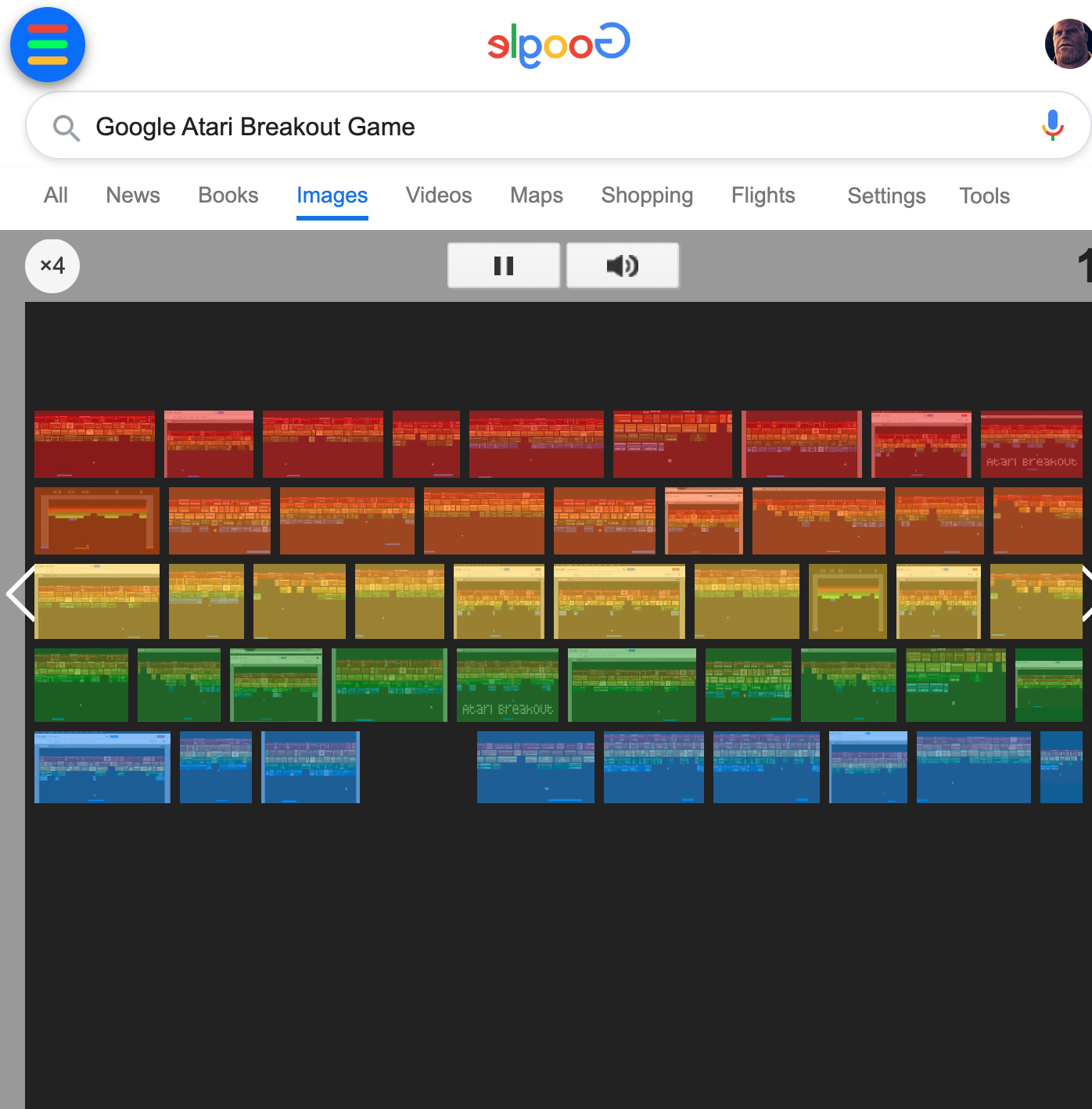The width and height of the screenshot is (1092, 1109).
Task: Click the mirrored elgooG logo
Action: (x=559, y=45)
